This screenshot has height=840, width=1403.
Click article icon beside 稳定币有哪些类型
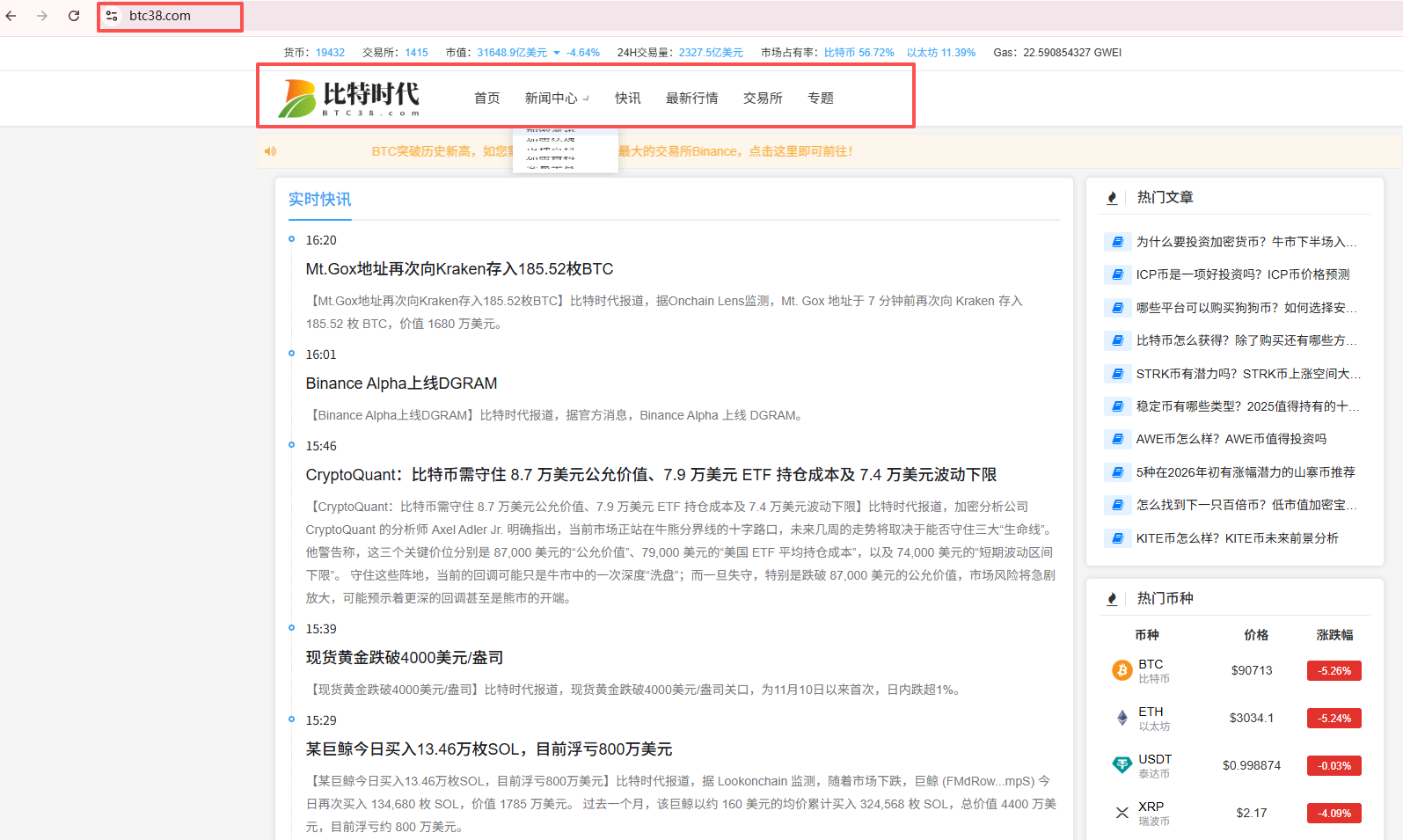[x=1117, y=406]
